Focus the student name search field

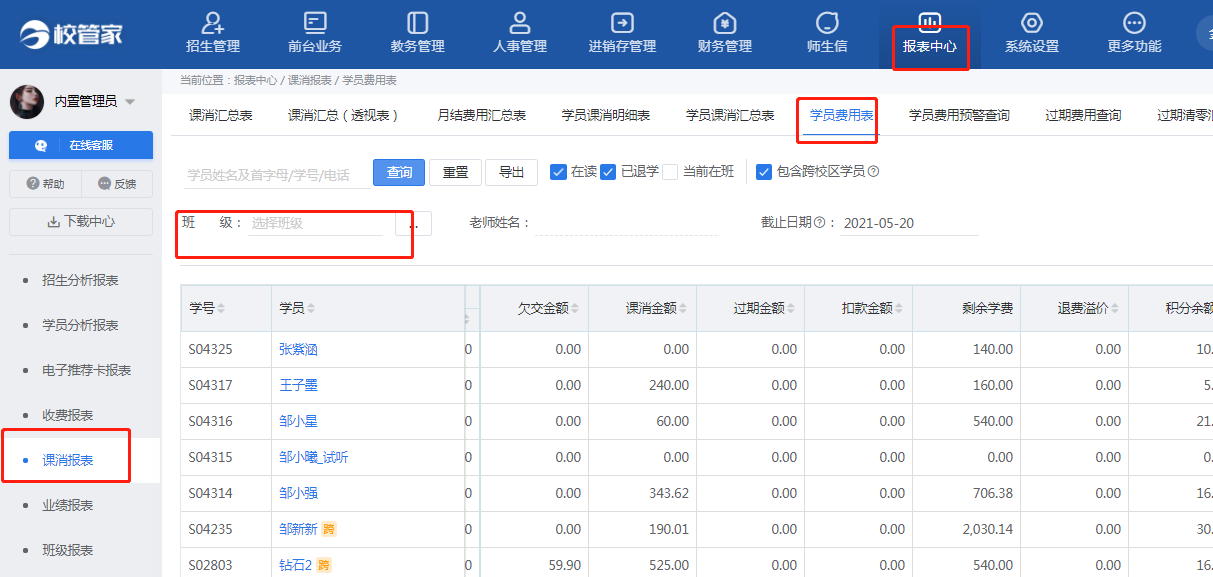click(x=277, y=174)
